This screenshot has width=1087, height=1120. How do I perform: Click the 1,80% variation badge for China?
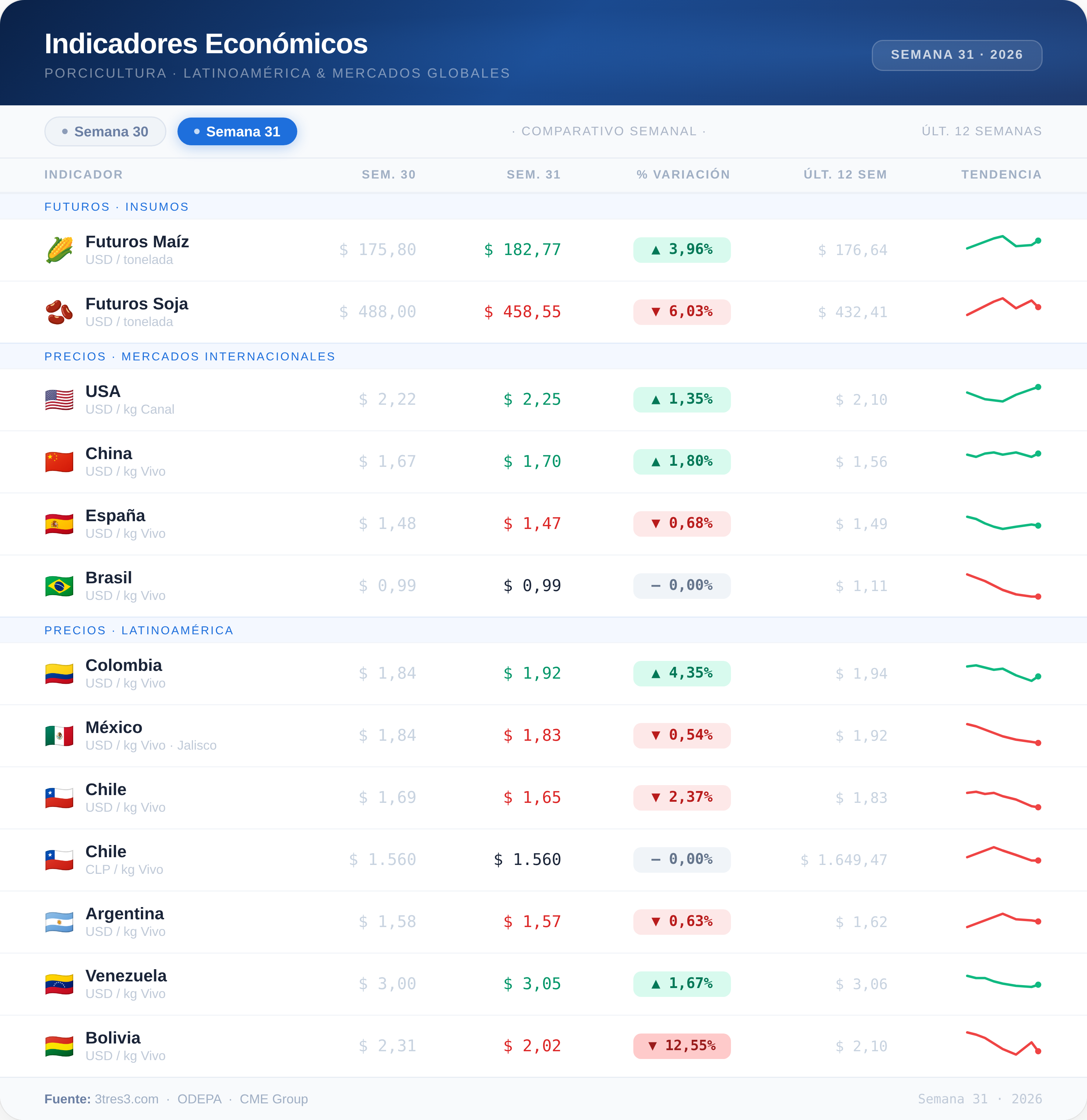pyautogui.click(x=682, y=462)
